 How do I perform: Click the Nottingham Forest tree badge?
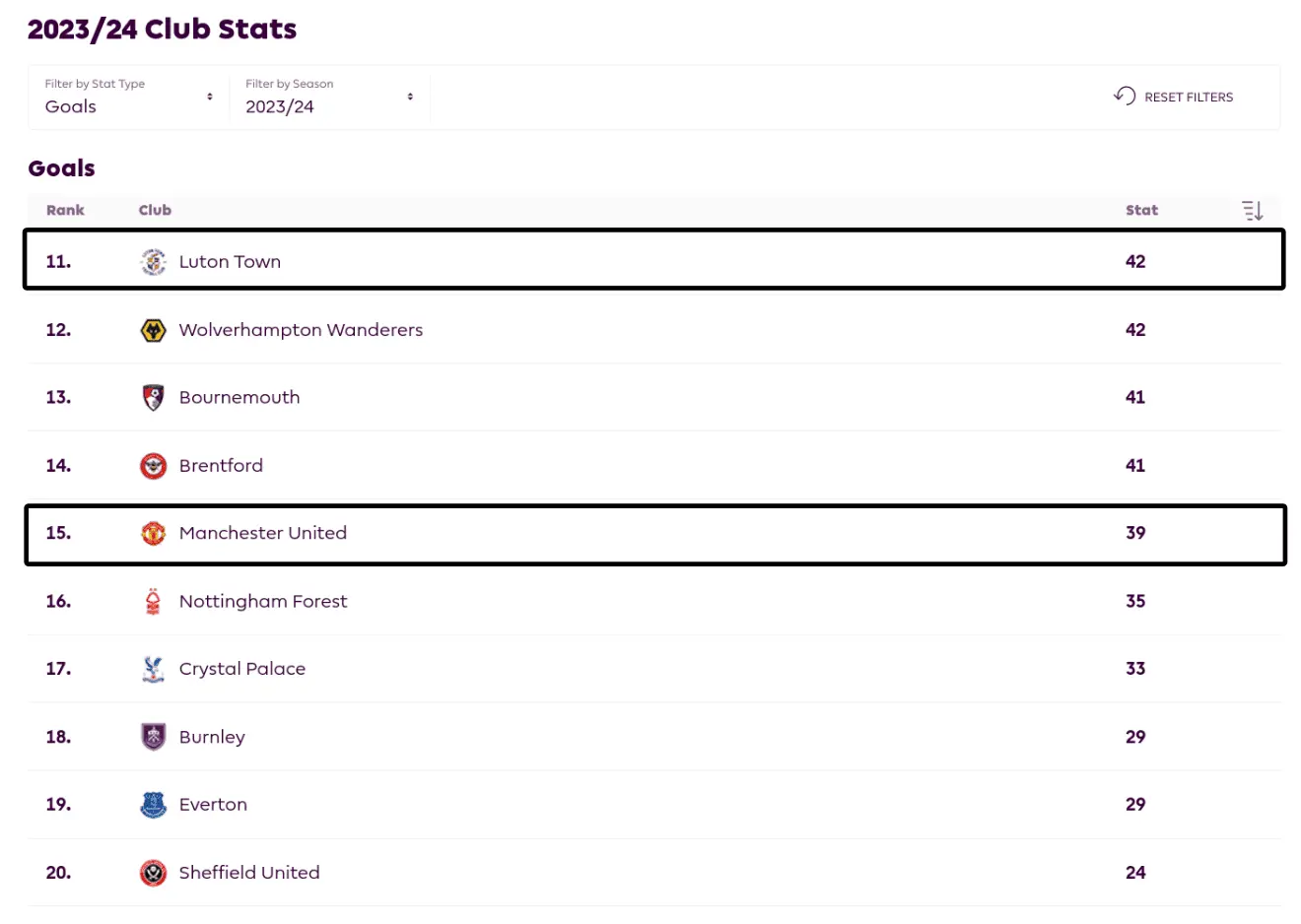[154, 601]
